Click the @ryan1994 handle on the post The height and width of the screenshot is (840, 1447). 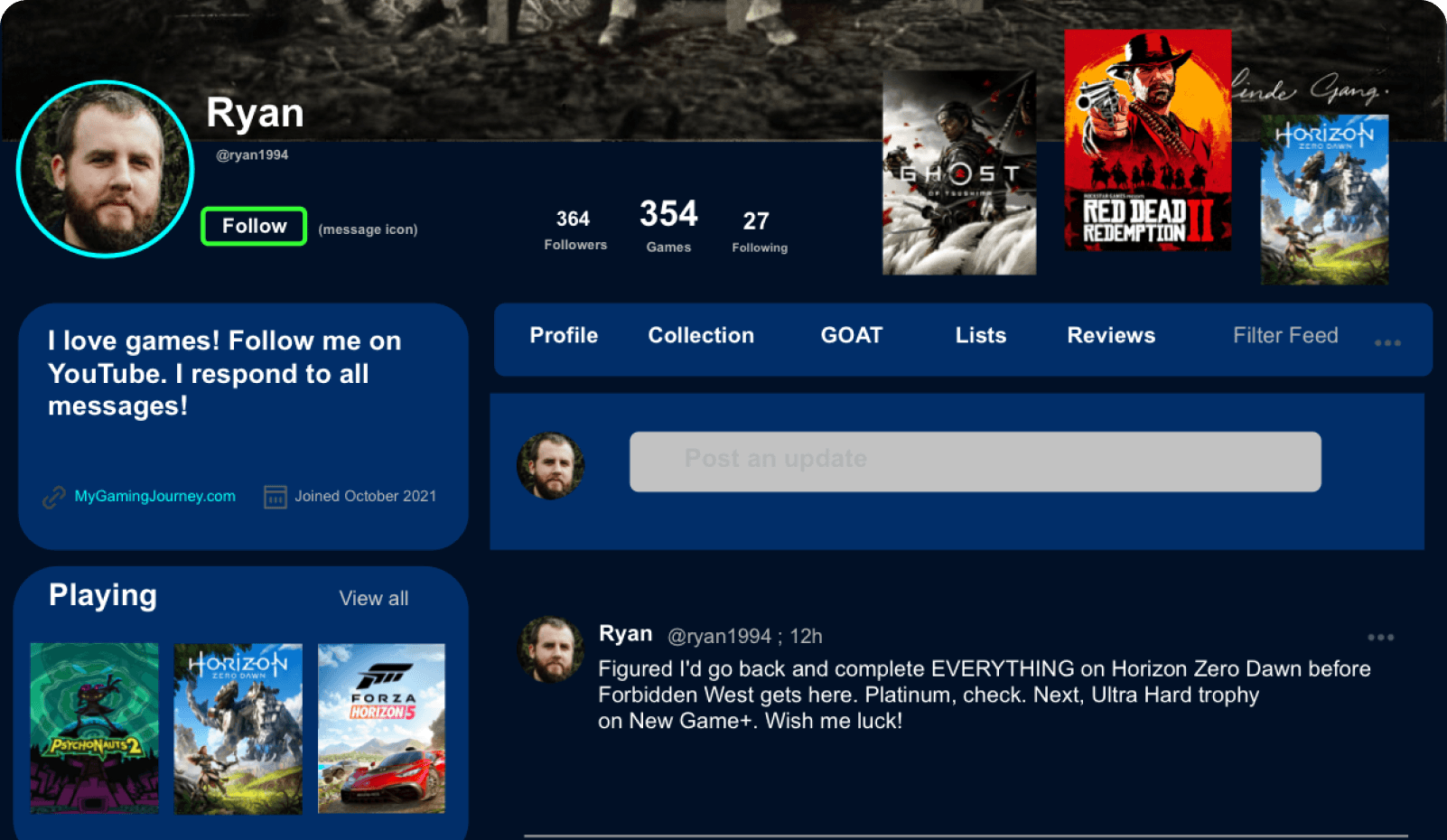719,636
